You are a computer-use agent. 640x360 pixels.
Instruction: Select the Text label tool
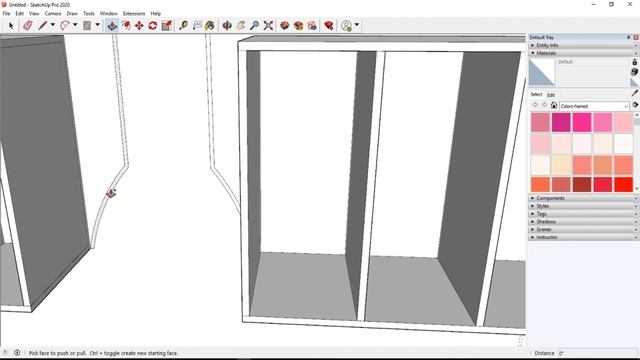click(197, 26)
